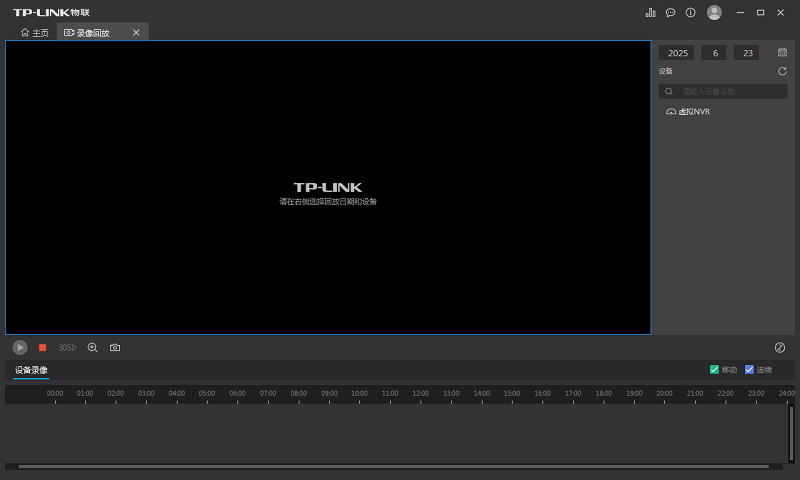
Task: Click the horizontal timeline scrollbar
Action: click(393, 466)
